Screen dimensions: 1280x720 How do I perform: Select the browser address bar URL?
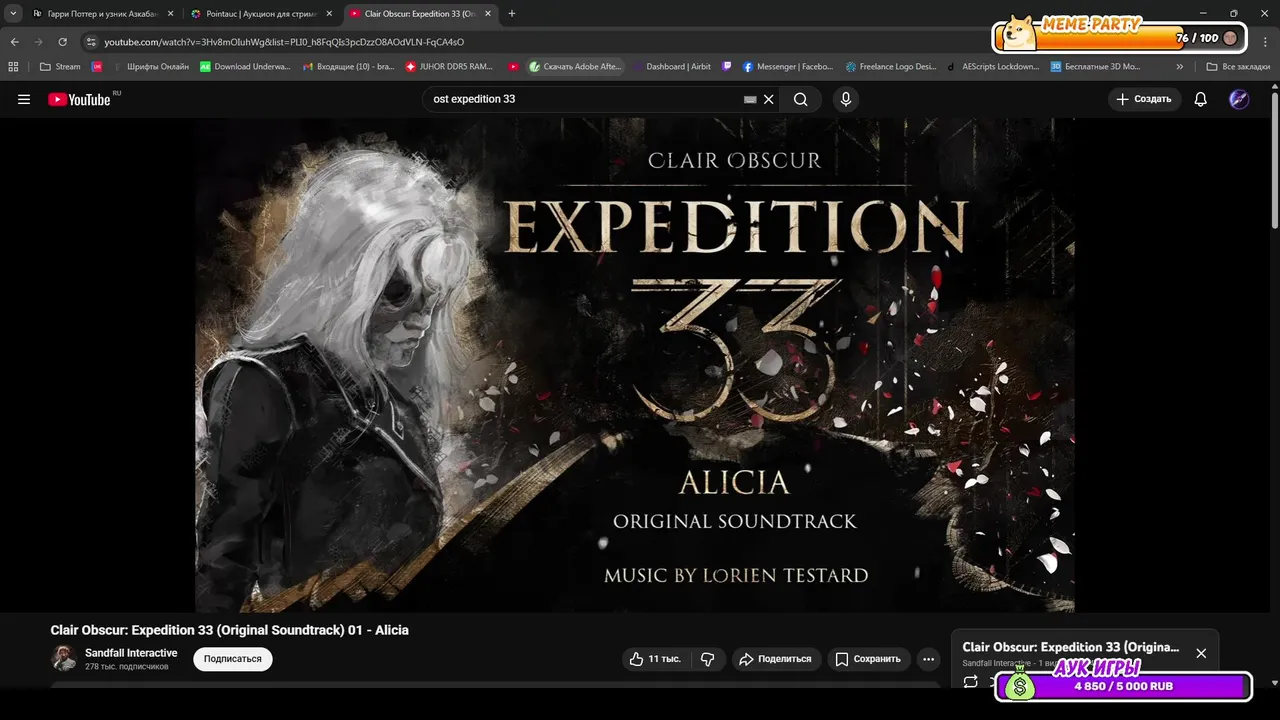coord(284,42)
